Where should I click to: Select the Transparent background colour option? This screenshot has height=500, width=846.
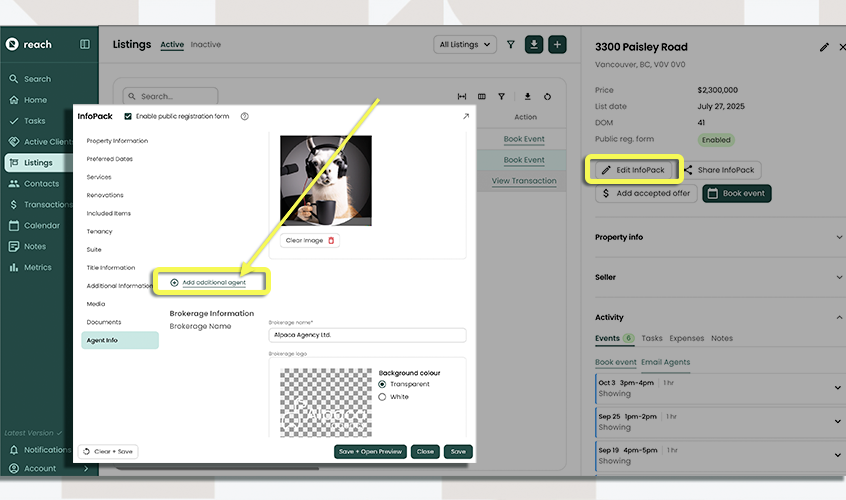(383, 384)
